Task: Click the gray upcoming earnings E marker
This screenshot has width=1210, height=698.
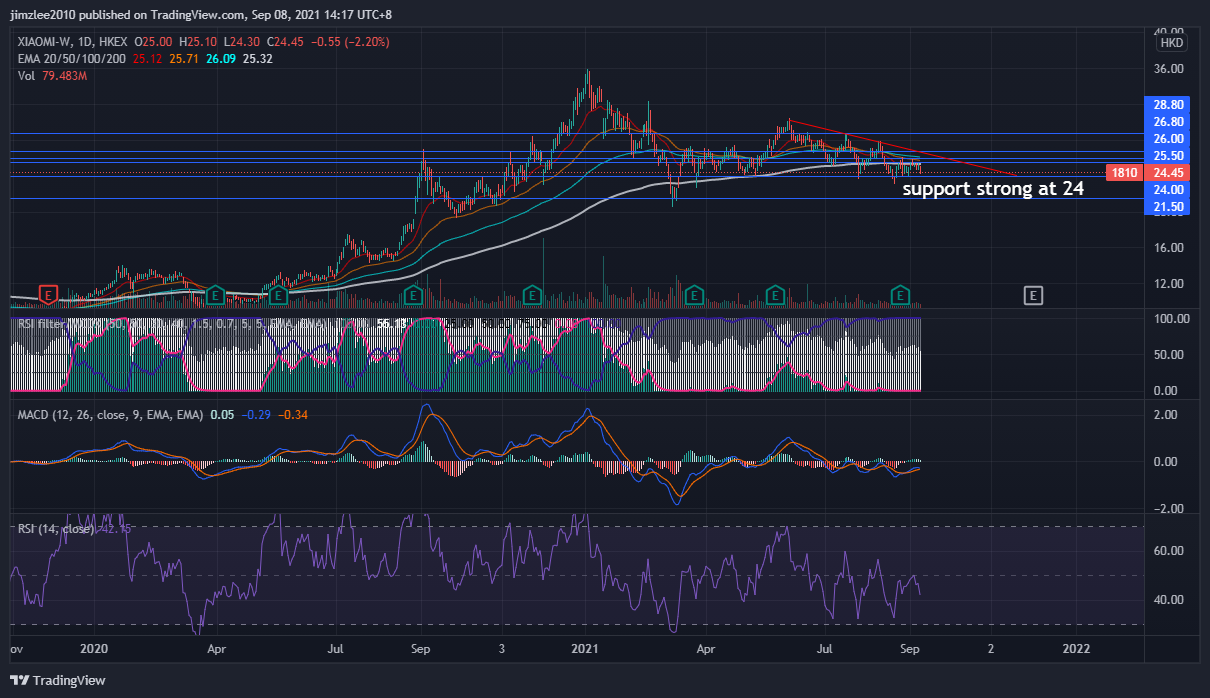Action: [x=1033, y=295]
